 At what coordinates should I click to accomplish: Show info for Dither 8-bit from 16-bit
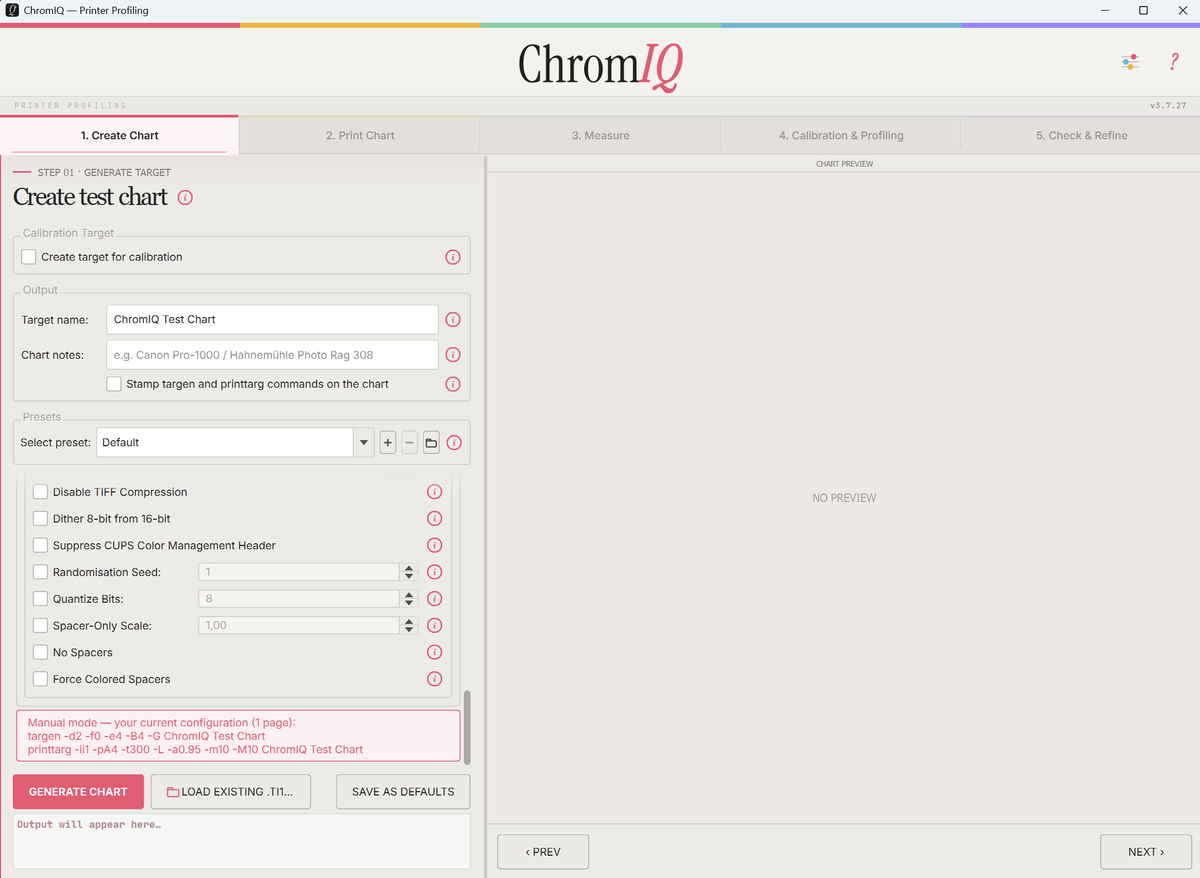[434, 519]
